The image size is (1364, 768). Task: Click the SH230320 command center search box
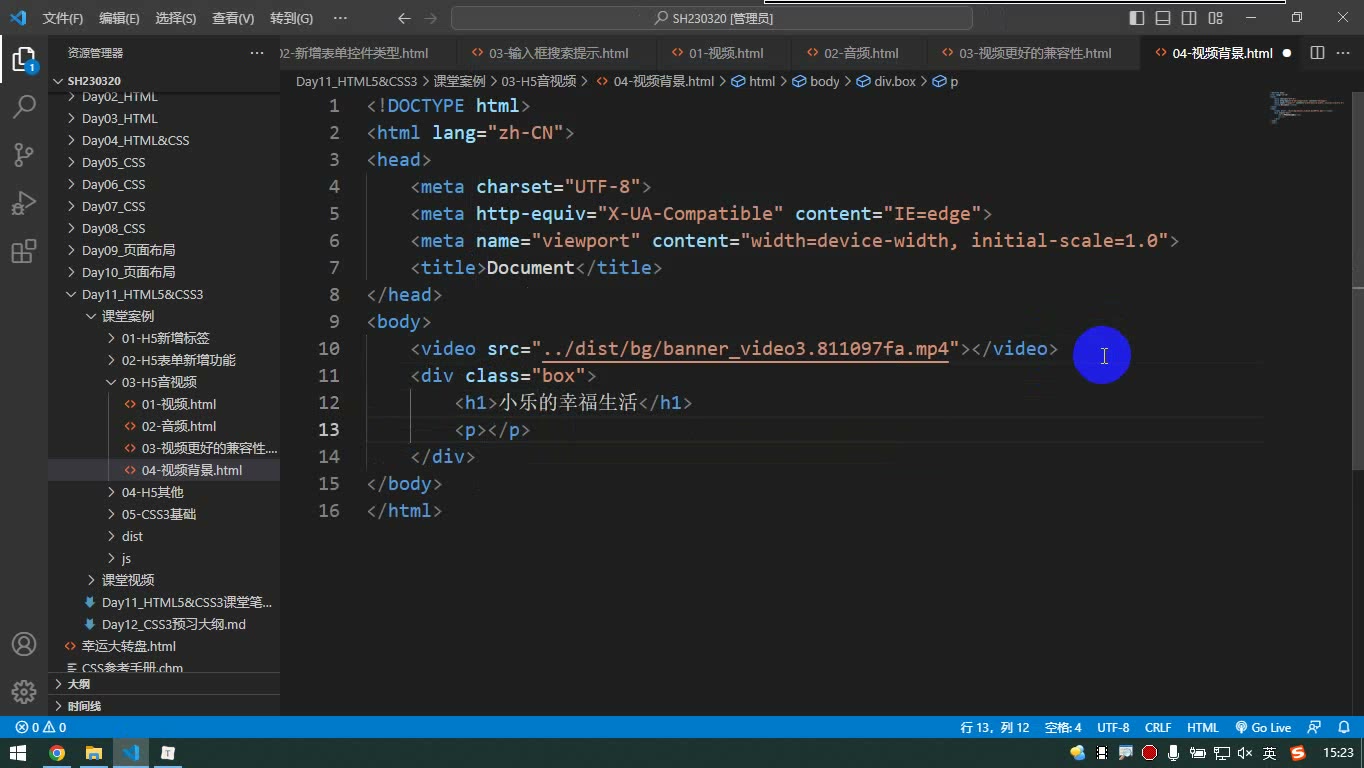tap(712, 18)
